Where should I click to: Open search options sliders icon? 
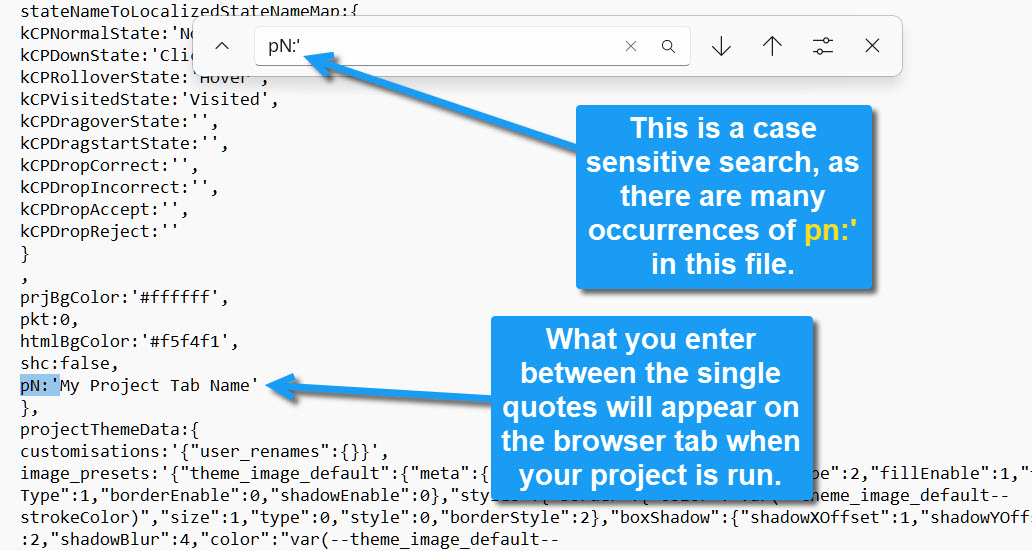click(823, 46)
